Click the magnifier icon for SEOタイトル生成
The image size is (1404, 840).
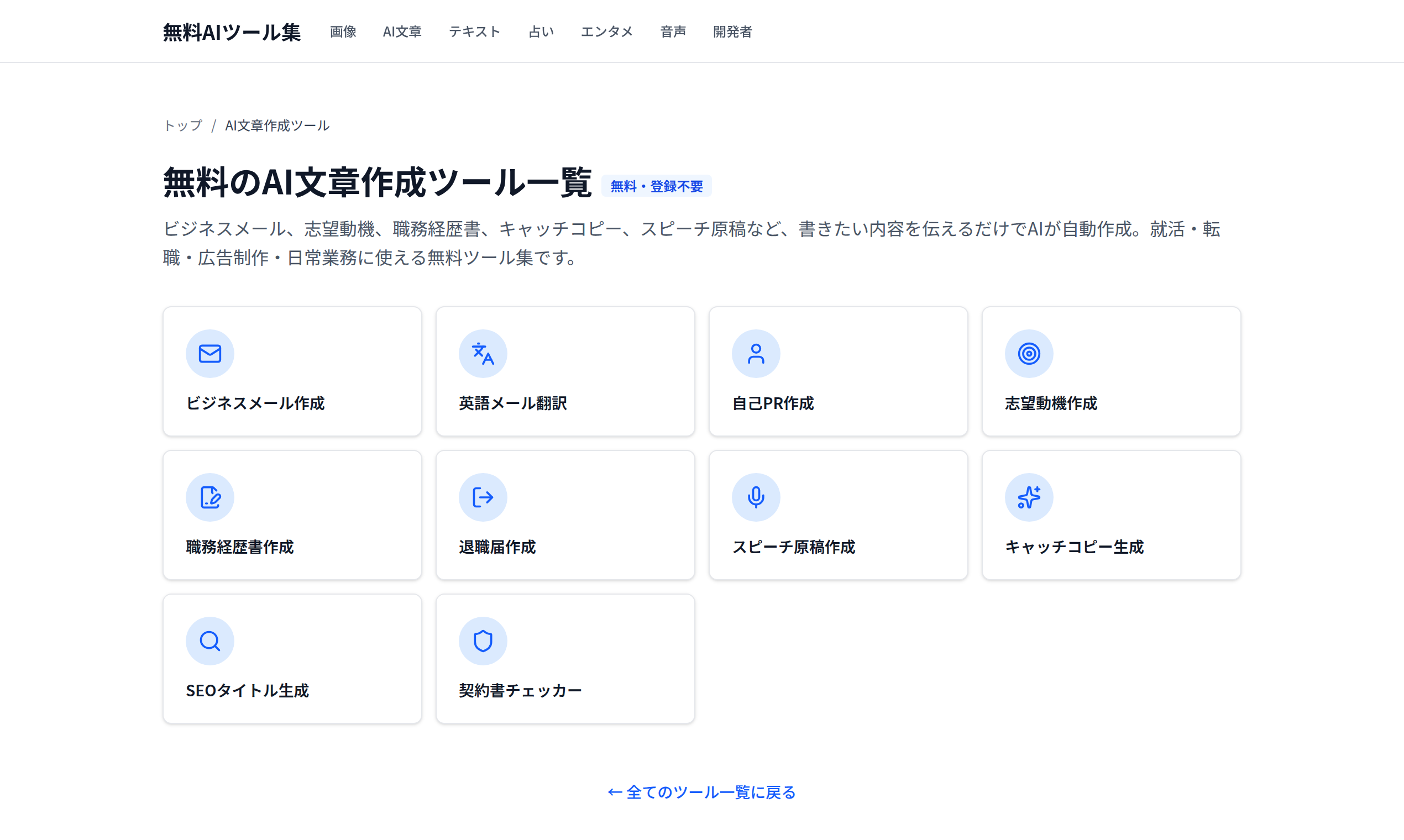pos(209,641)
